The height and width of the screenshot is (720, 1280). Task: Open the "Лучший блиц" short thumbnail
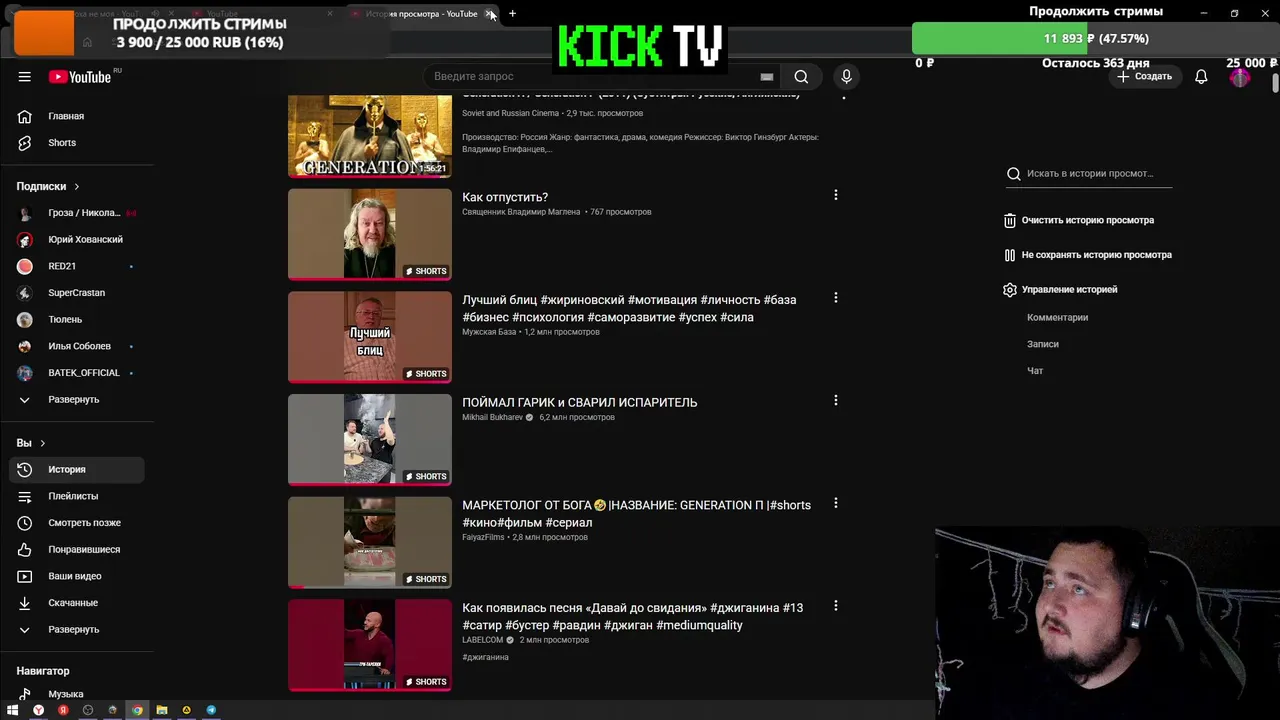pos(370,337)
